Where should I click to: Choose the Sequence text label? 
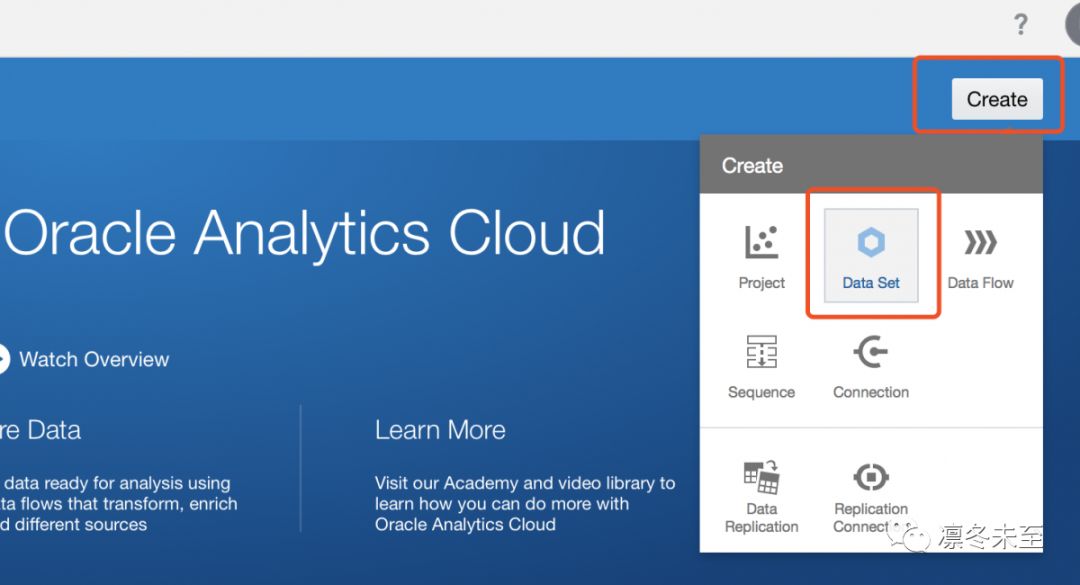pyautogui.click(x=762, y=392)
